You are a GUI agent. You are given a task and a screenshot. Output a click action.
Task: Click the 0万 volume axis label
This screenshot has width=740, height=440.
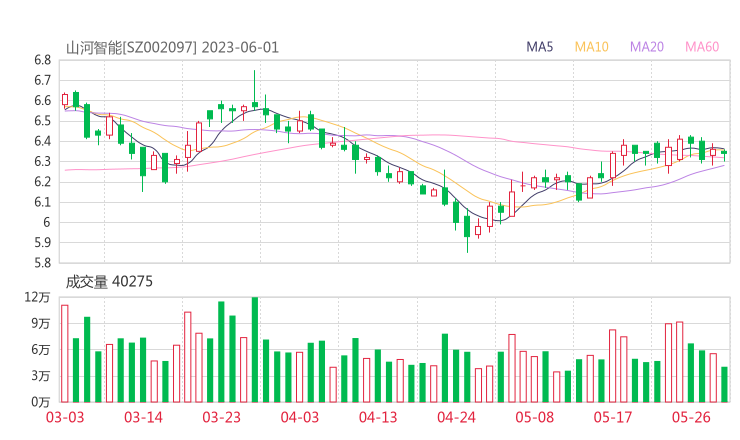coord(41,402)
